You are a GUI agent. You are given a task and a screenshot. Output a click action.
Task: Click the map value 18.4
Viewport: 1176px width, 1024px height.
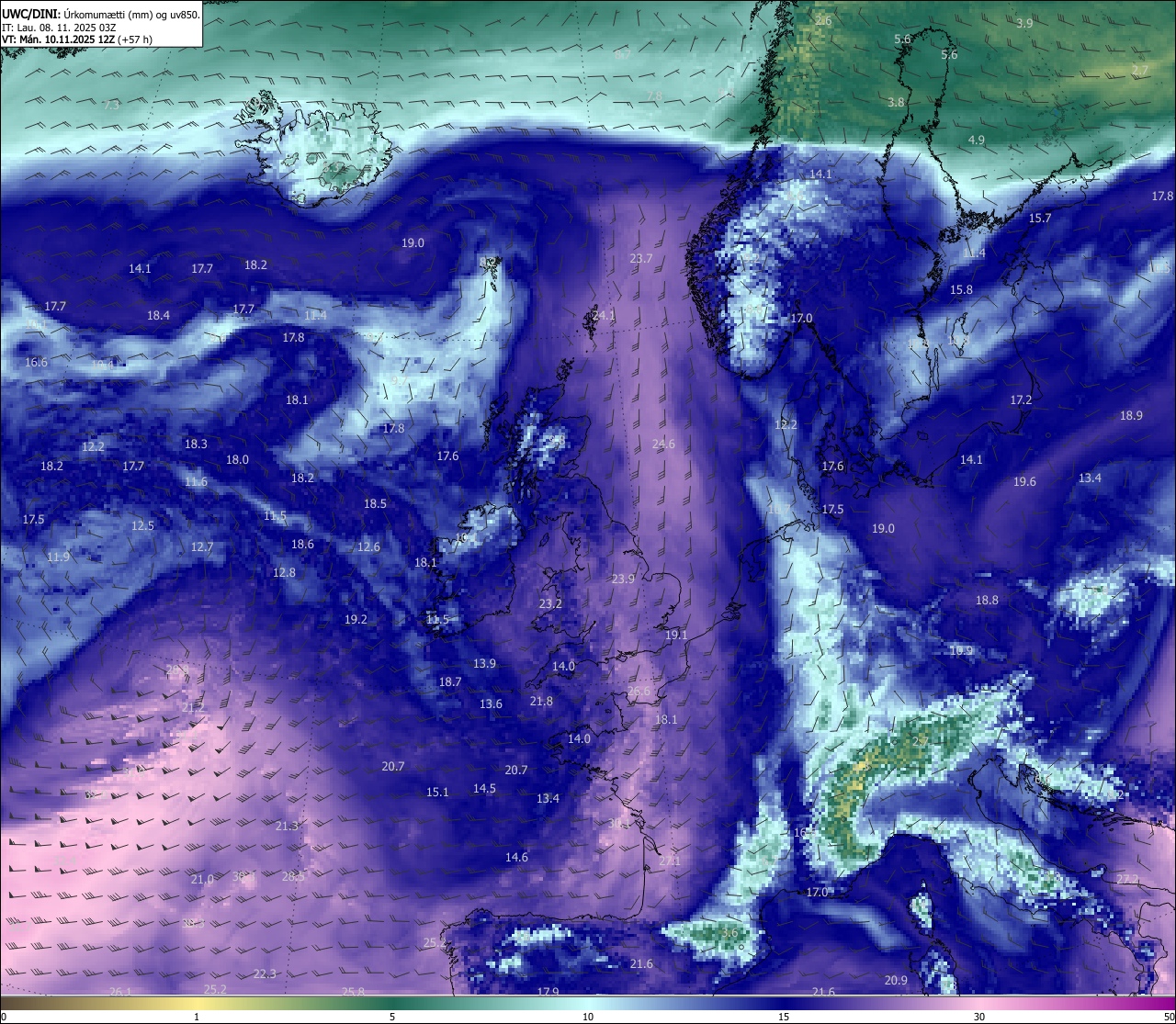coord(158,315)
